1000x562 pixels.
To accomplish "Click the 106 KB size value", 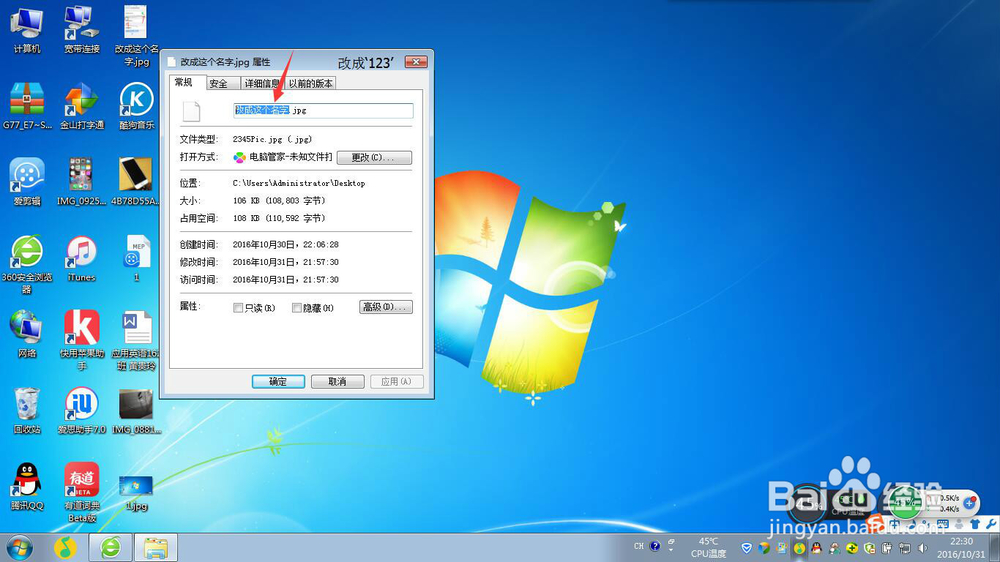I will (279, 201).
